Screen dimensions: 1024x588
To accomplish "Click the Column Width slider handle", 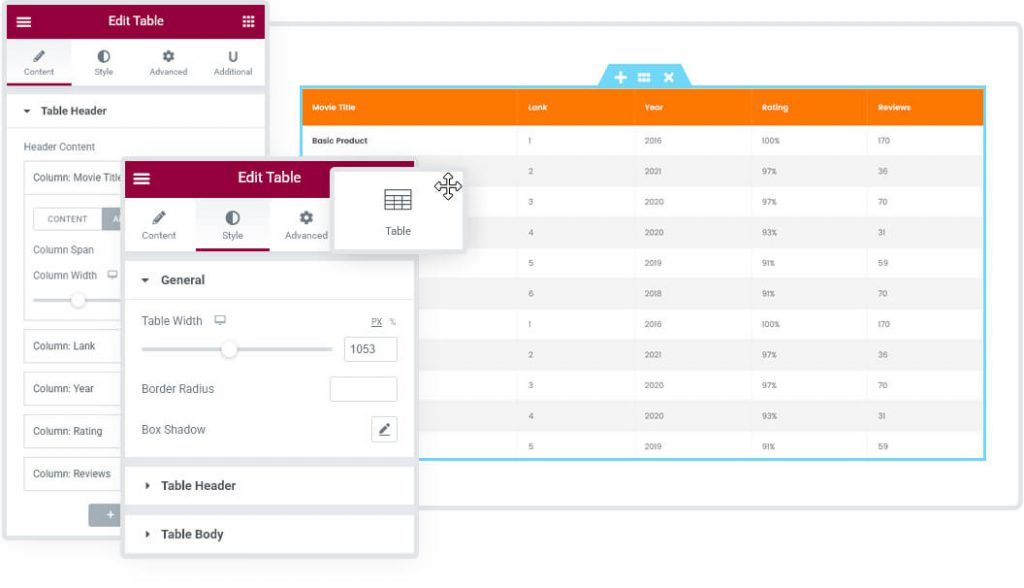I will [78, 300].
